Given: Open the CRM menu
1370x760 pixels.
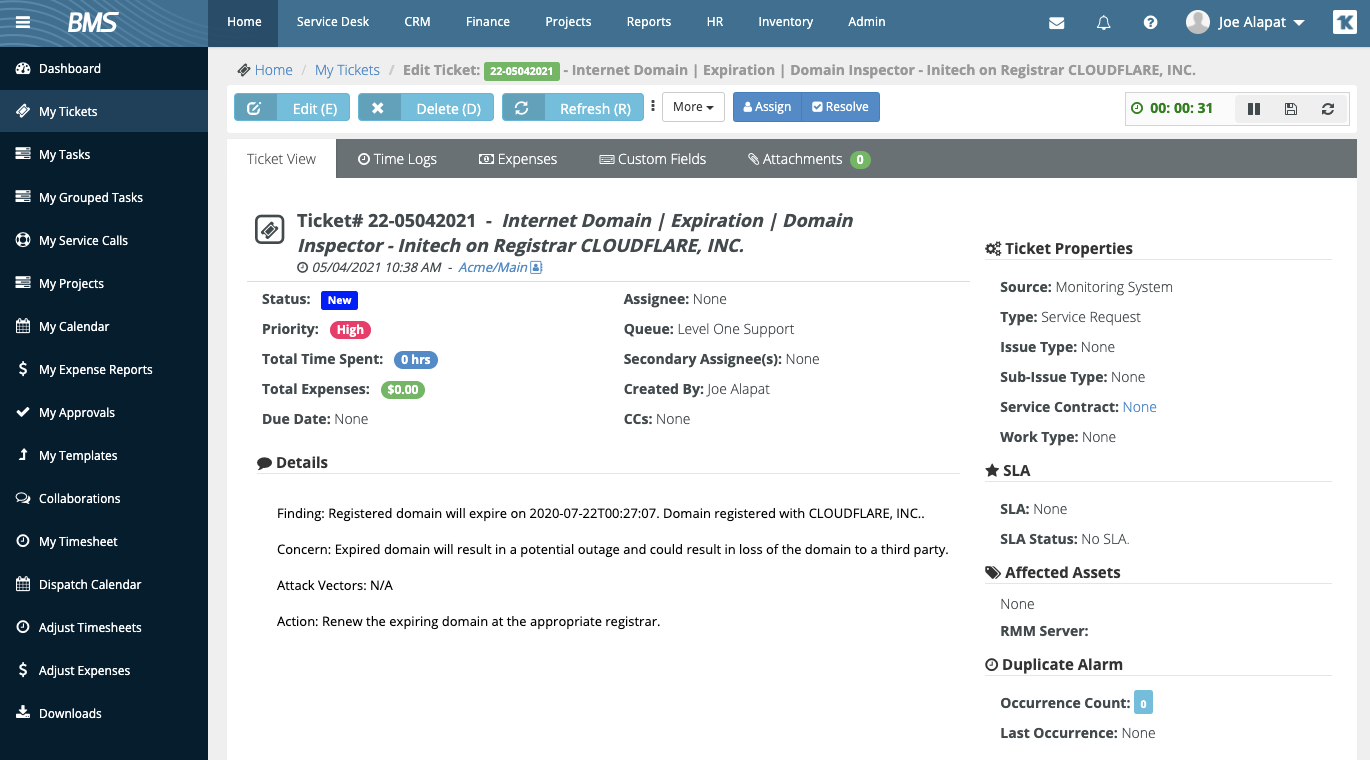Looking at the screenshot, I should (417, 22).
